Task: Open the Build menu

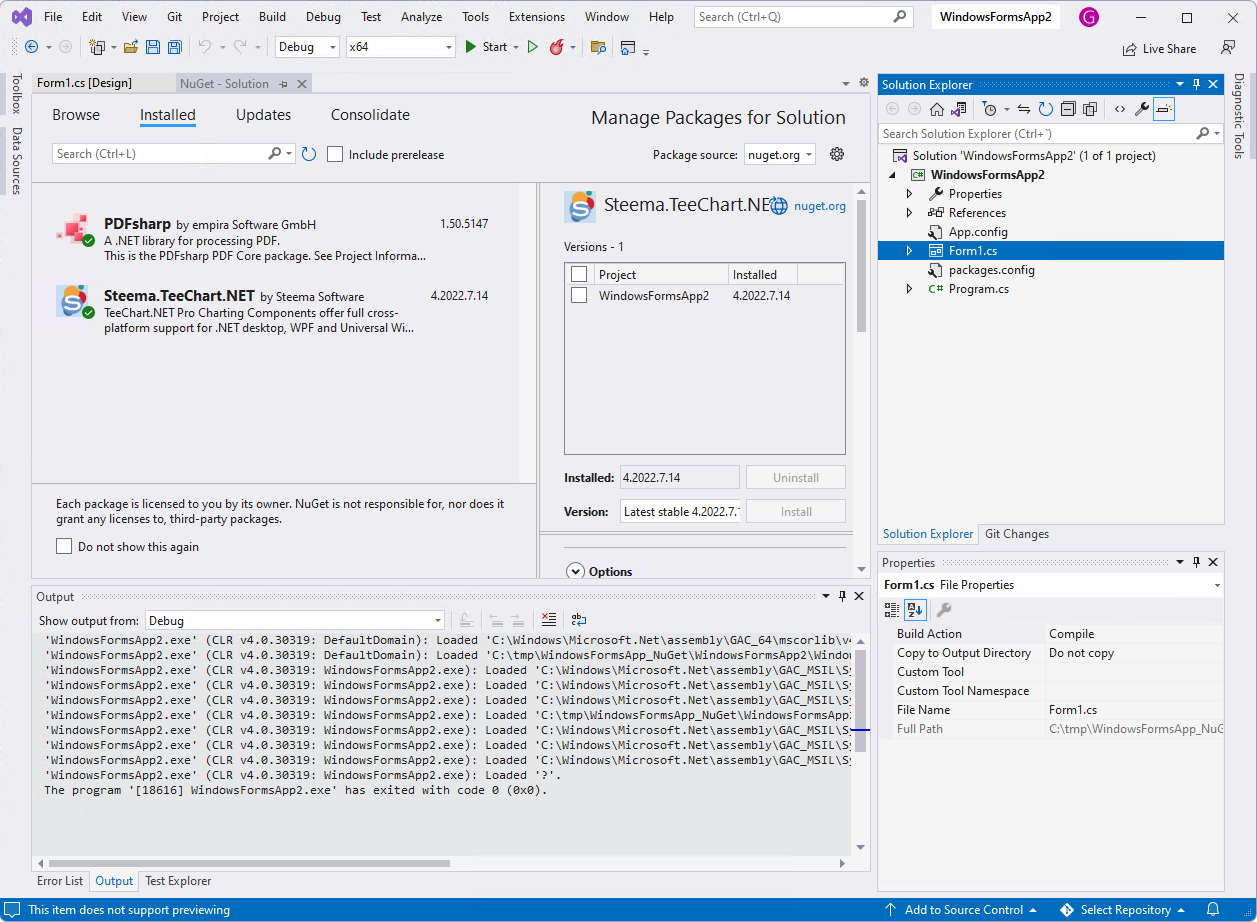Action: (272, 17)
